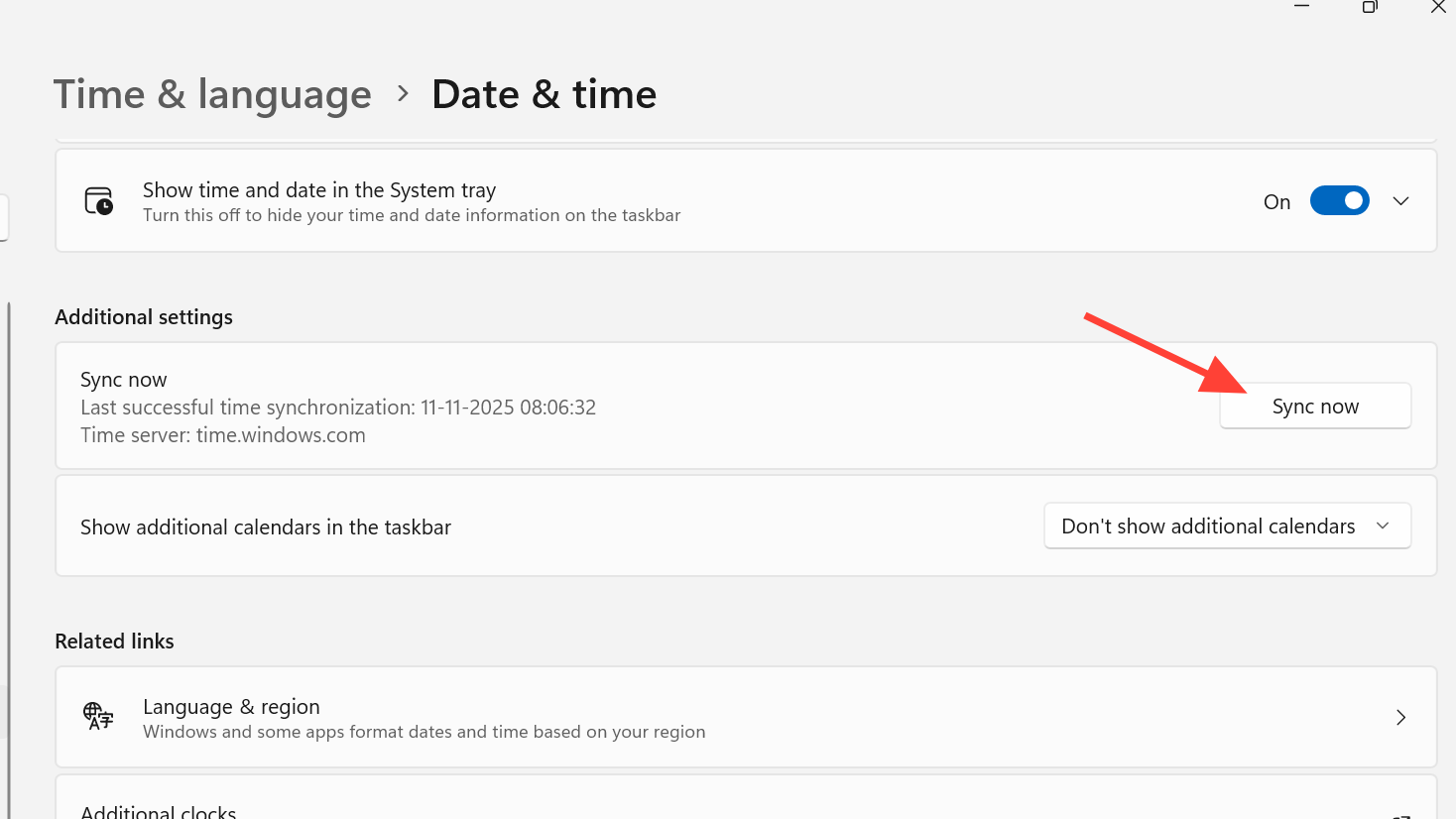Click the "On" label beside the toggle
Screen dimensions: 1456x819
click(1276, 202)
